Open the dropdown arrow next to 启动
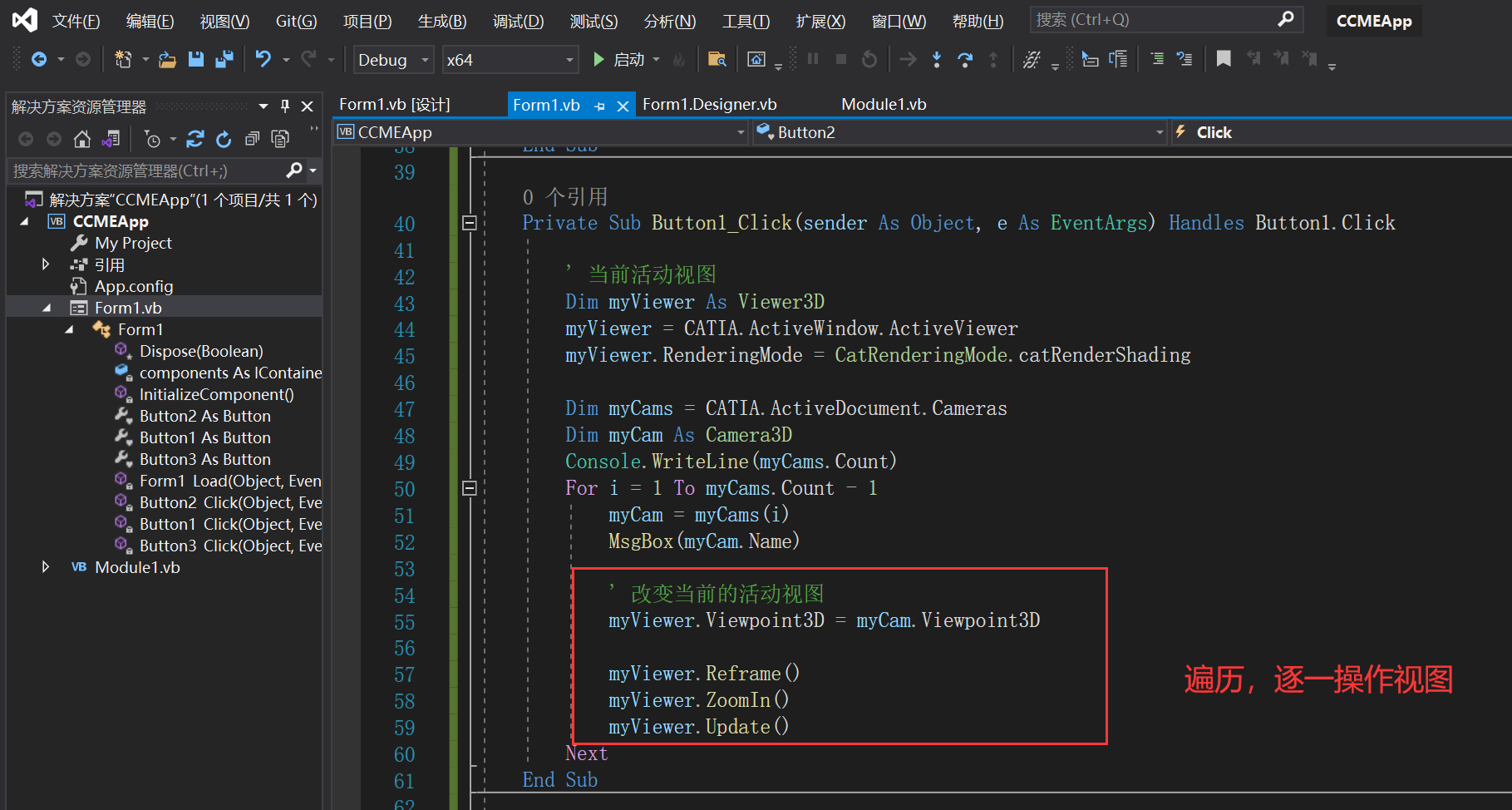Image resolution: width=1512 pixels, height=810 pixels. point(656,59)
